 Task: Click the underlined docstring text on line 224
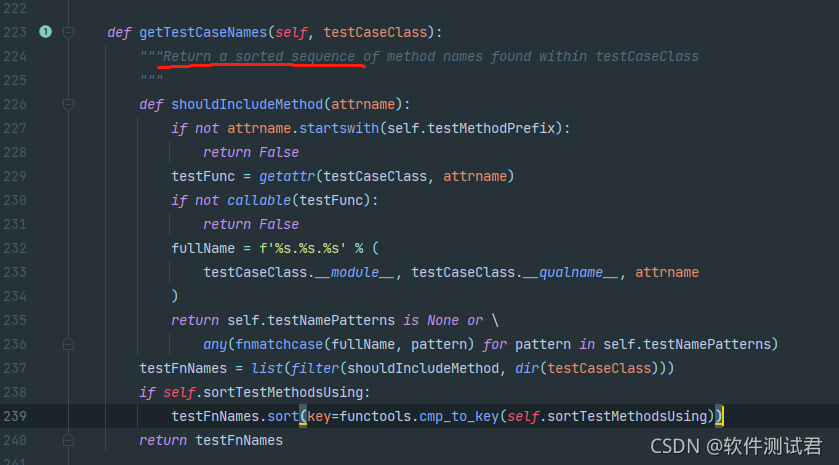click(x=258, y=56)
